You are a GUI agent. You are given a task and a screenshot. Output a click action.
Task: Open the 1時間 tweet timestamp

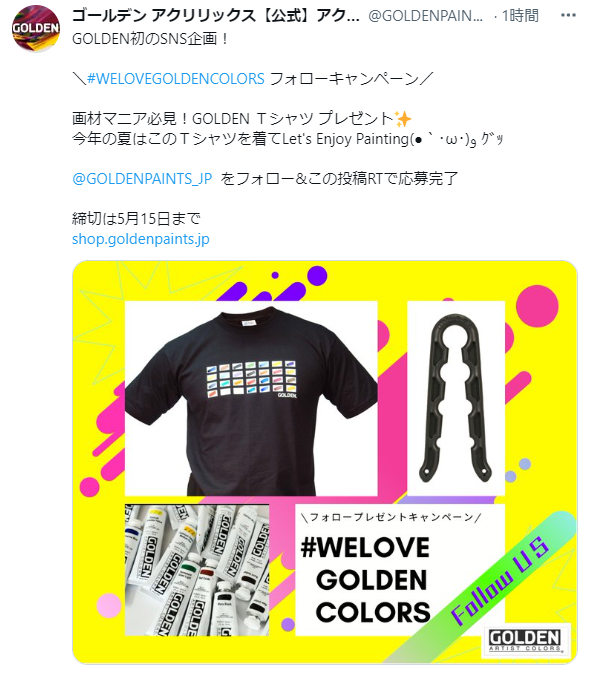pos(520,16)
